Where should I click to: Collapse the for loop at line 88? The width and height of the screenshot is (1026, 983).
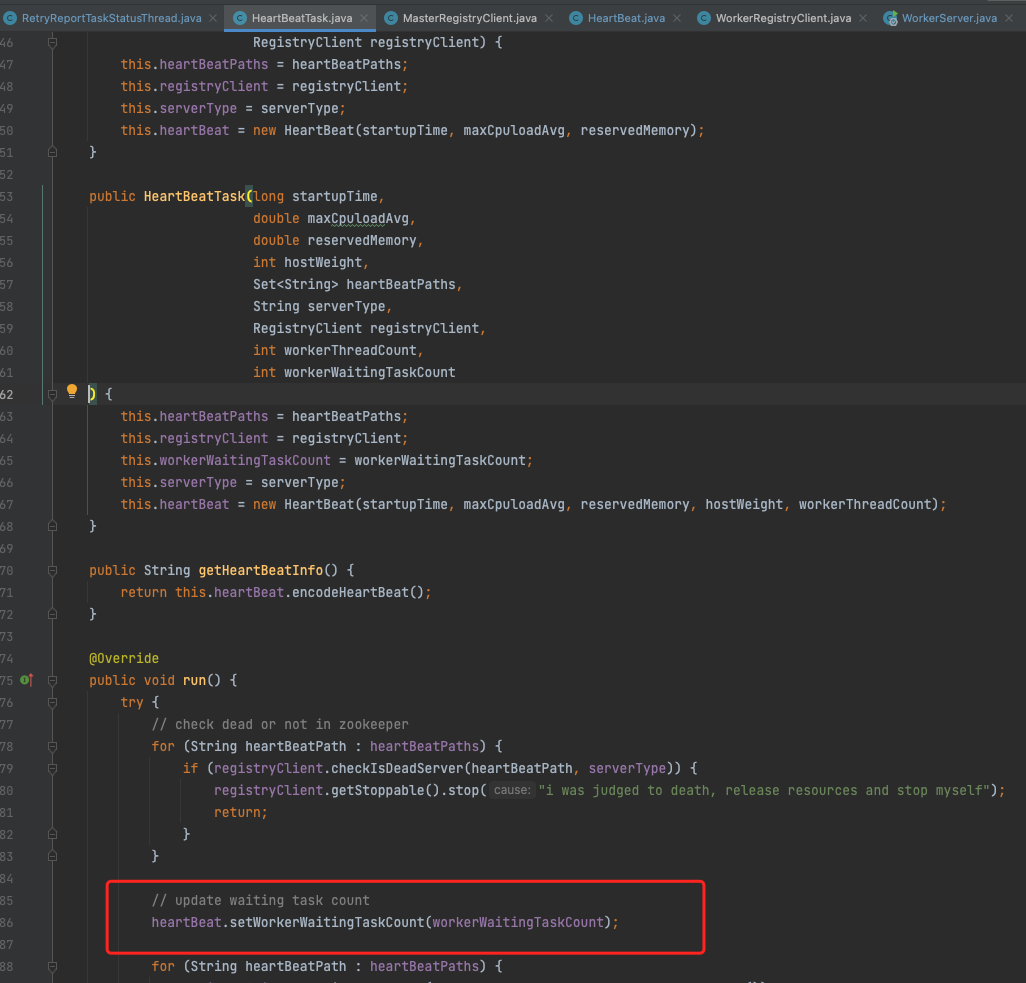click(52, 966)
